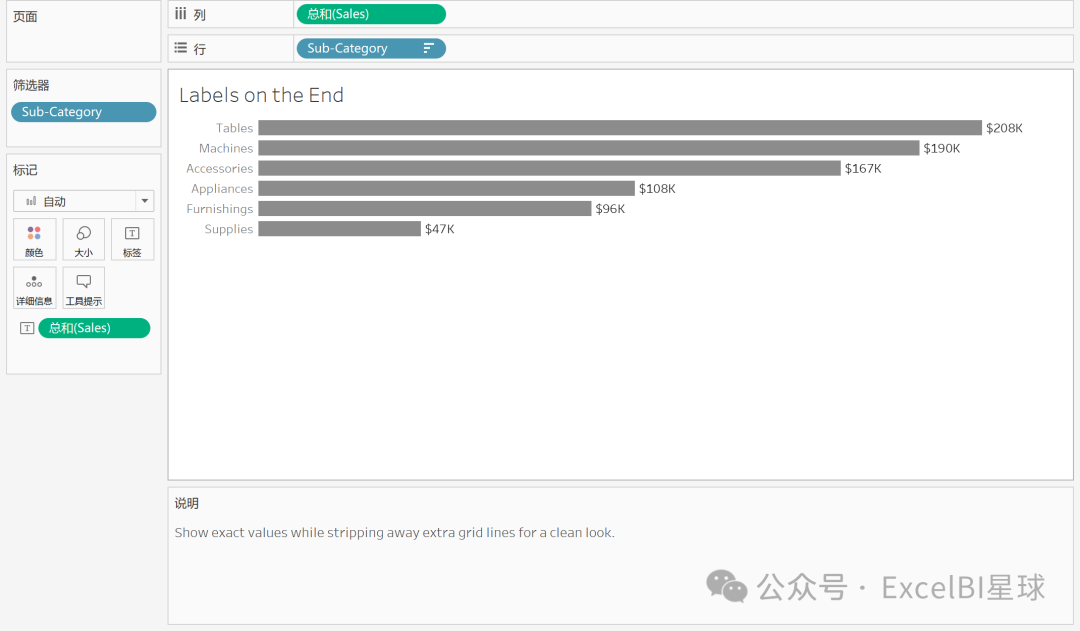The height and width of the screenshot is (631, 1080).
Task: Click the Columns shelf icon
Action: pyautogui.click(x=180, y=14)
